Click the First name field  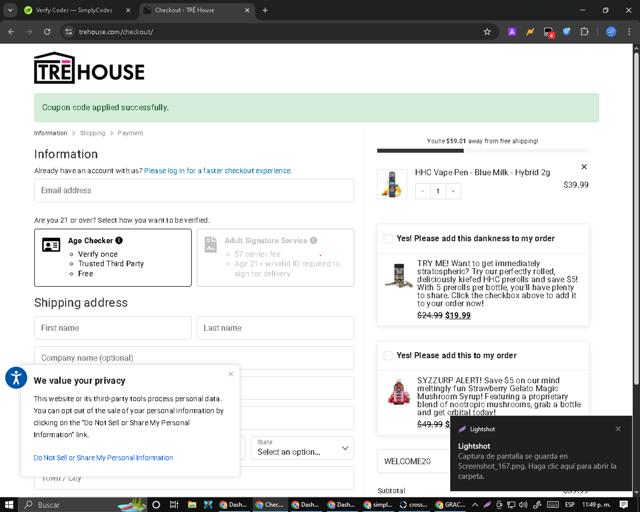113,328
